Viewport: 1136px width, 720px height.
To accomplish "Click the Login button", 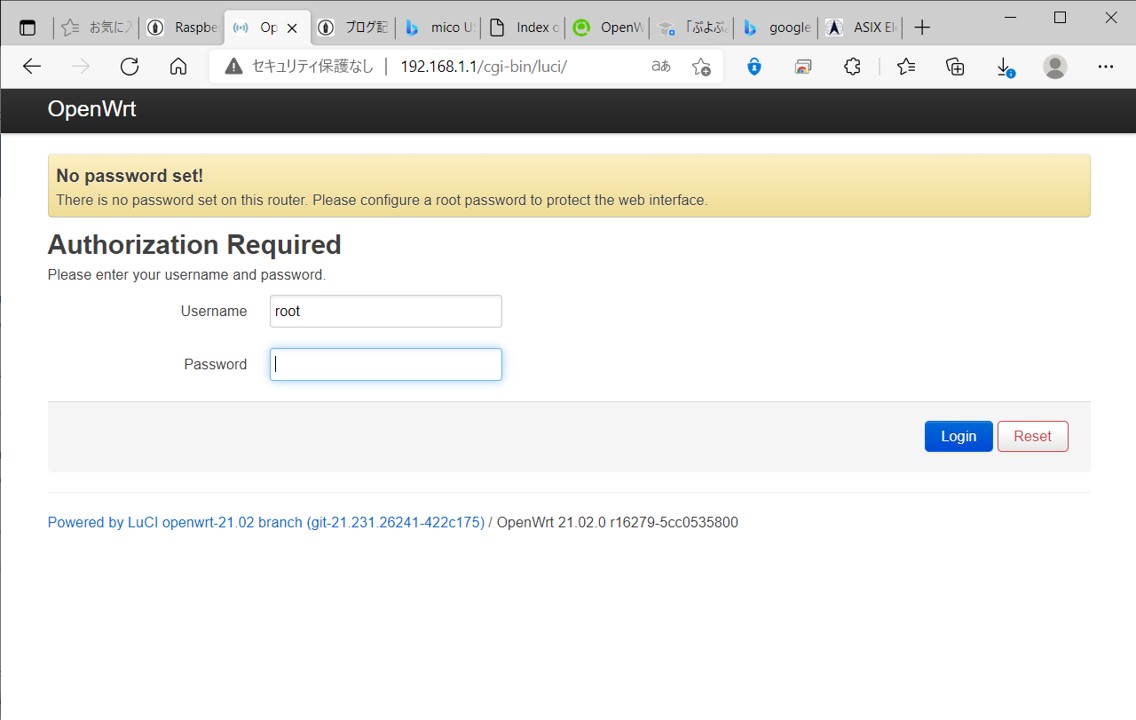I will (x=958, y=436).
